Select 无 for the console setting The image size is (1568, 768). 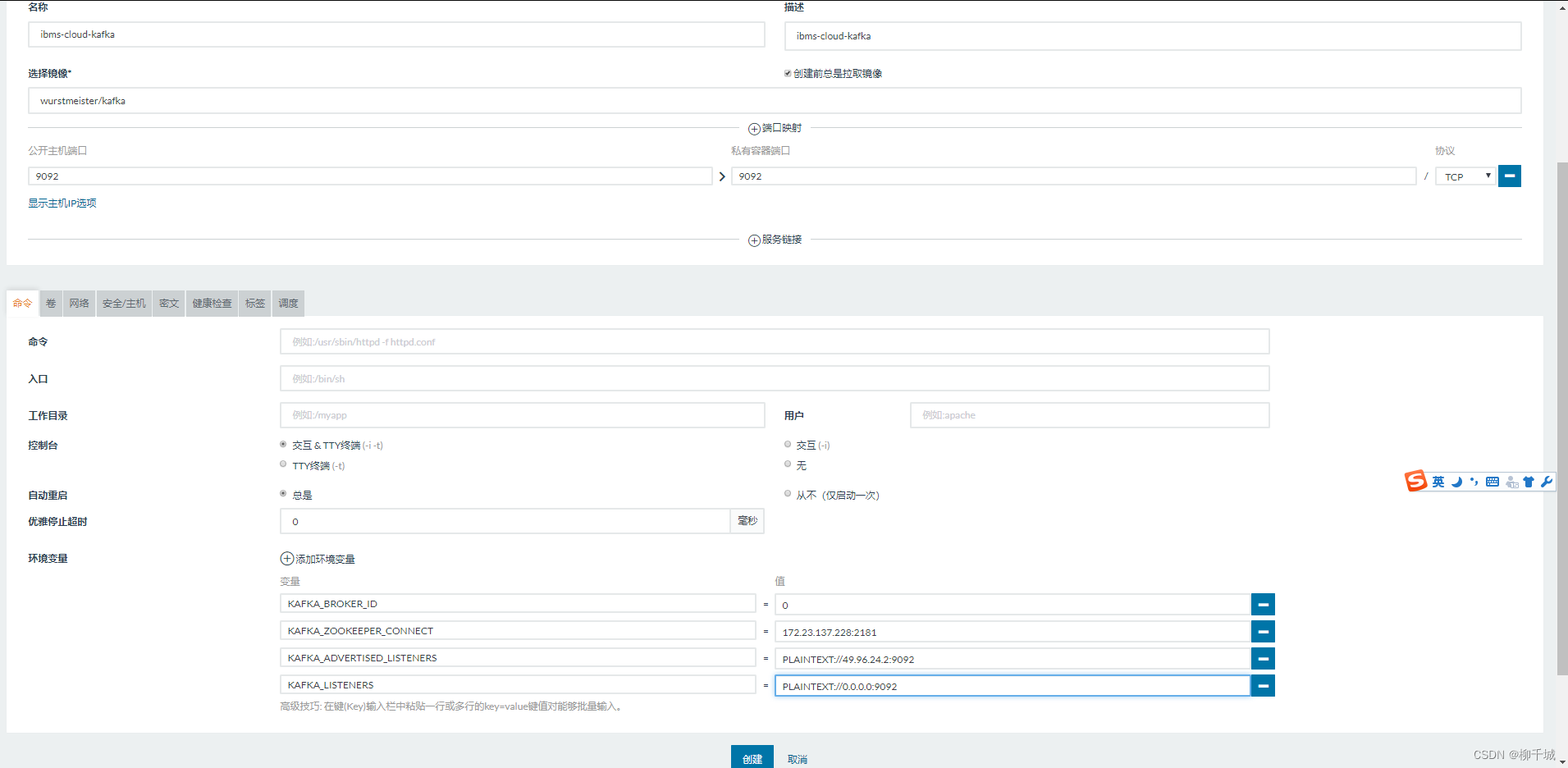tap(788, 464)
